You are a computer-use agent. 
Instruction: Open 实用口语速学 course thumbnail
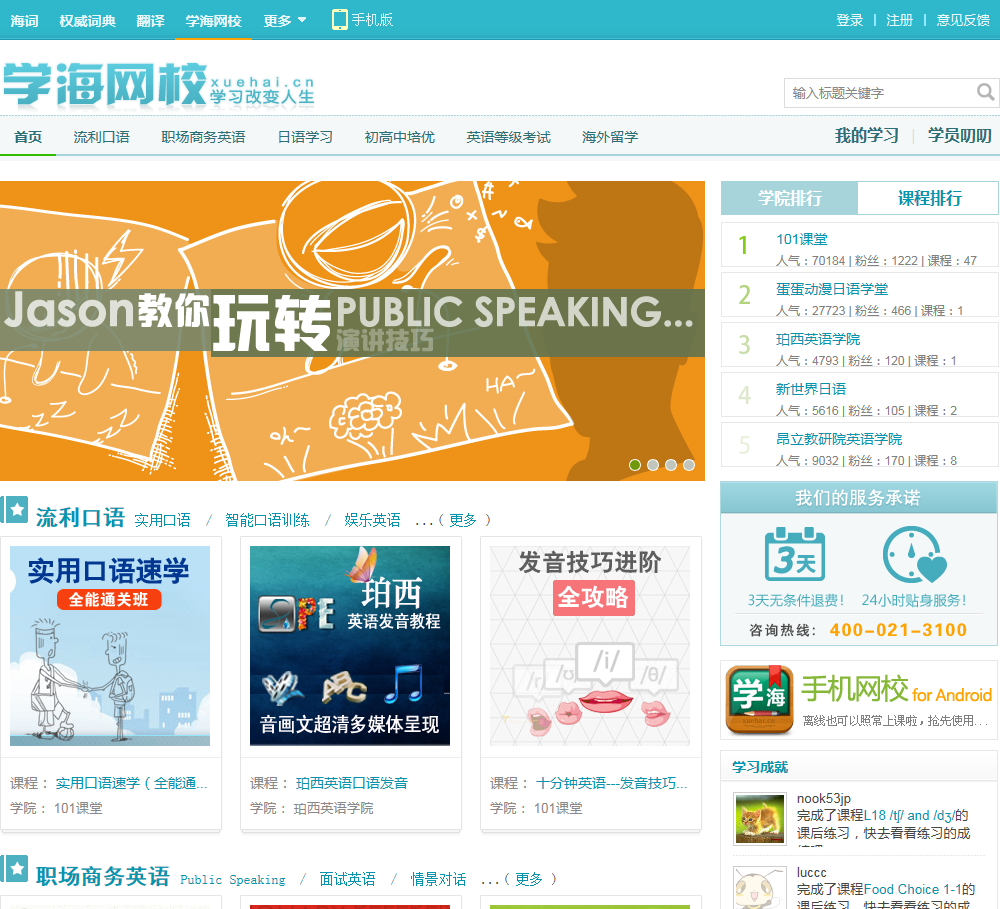click(110, 646)
